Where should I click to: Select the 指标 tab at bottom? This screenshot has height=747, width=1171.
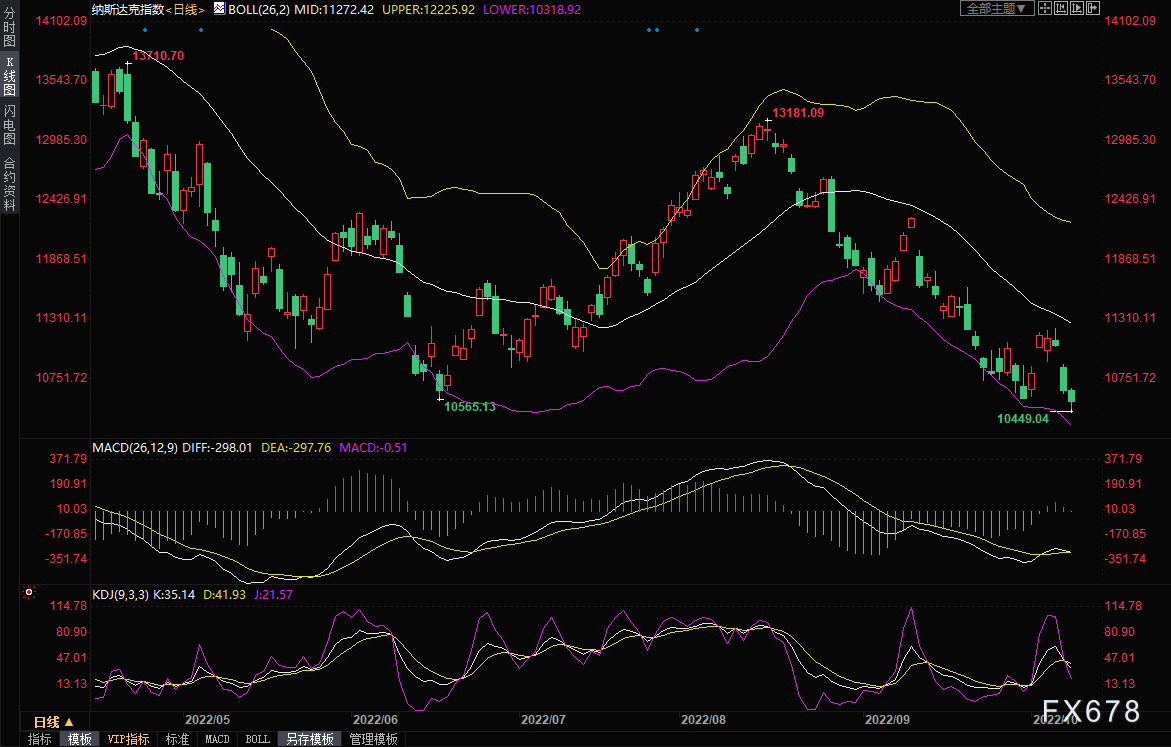[40, 739]
